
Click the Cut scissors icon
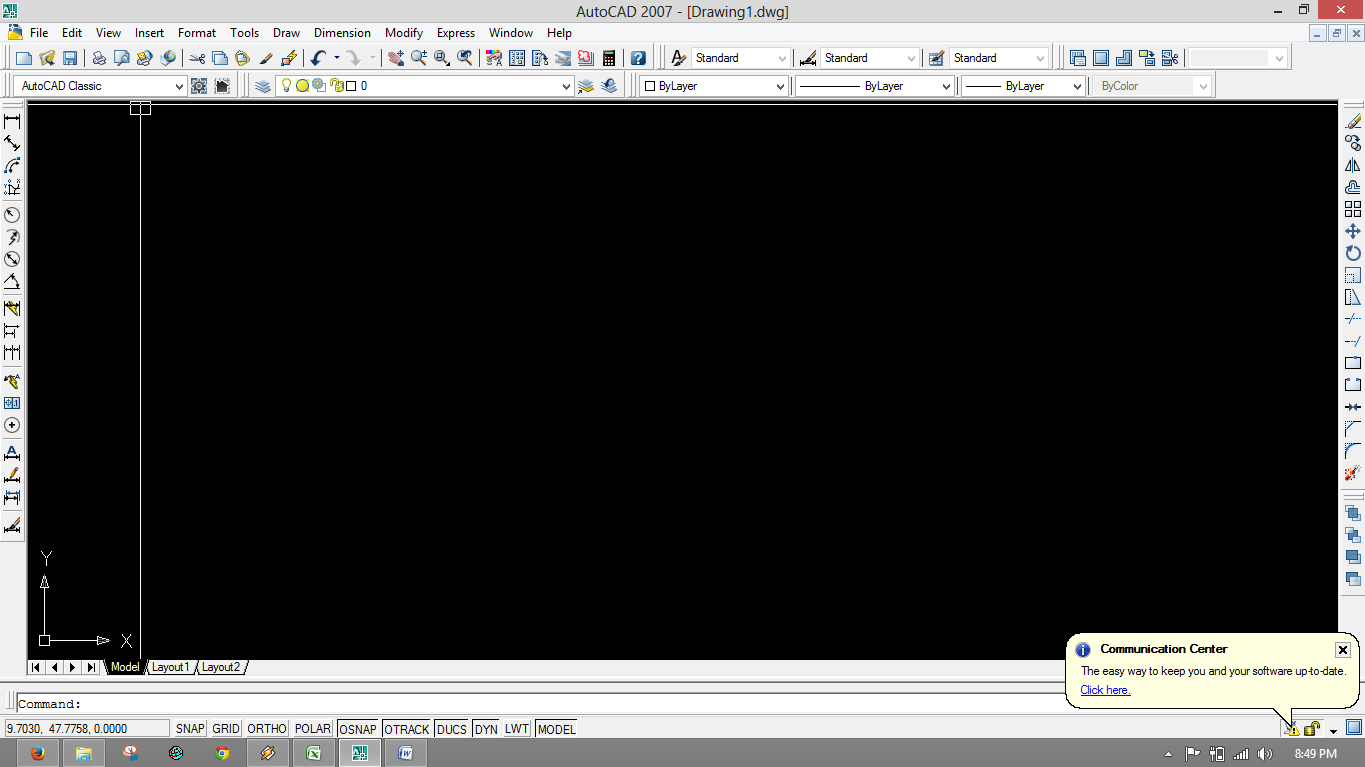coord(197,58)
